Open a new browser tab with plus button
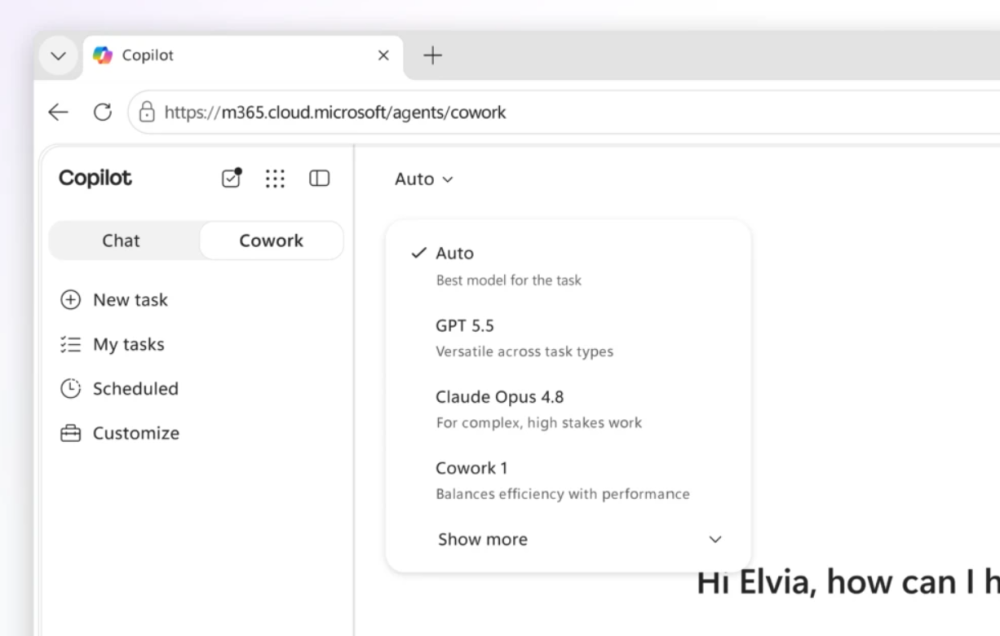This screenshot has width=1000, height=636. [x=432, y=55]
